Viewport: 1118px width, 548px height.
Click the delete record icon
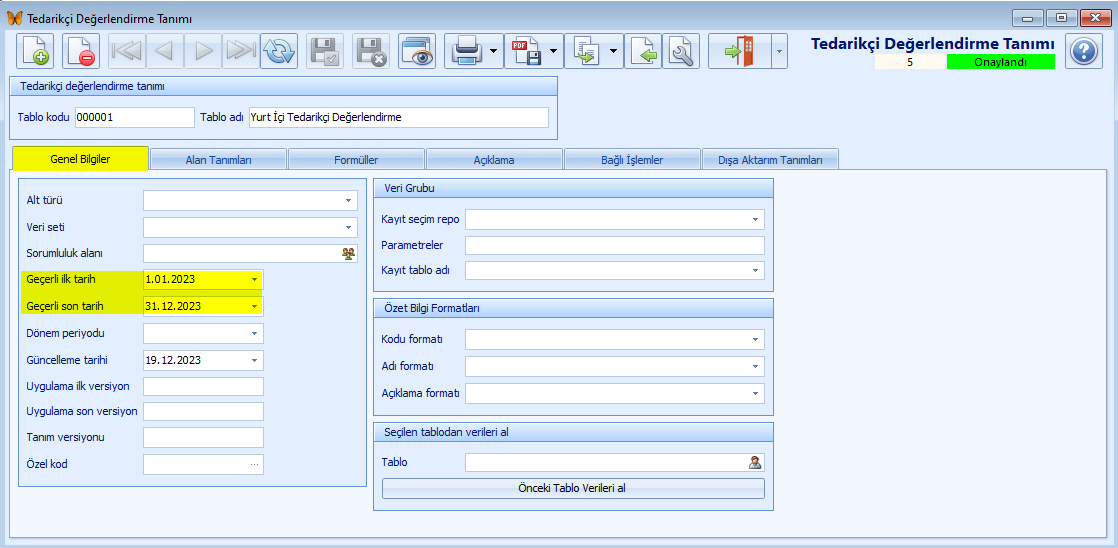[x=81, y=51]
